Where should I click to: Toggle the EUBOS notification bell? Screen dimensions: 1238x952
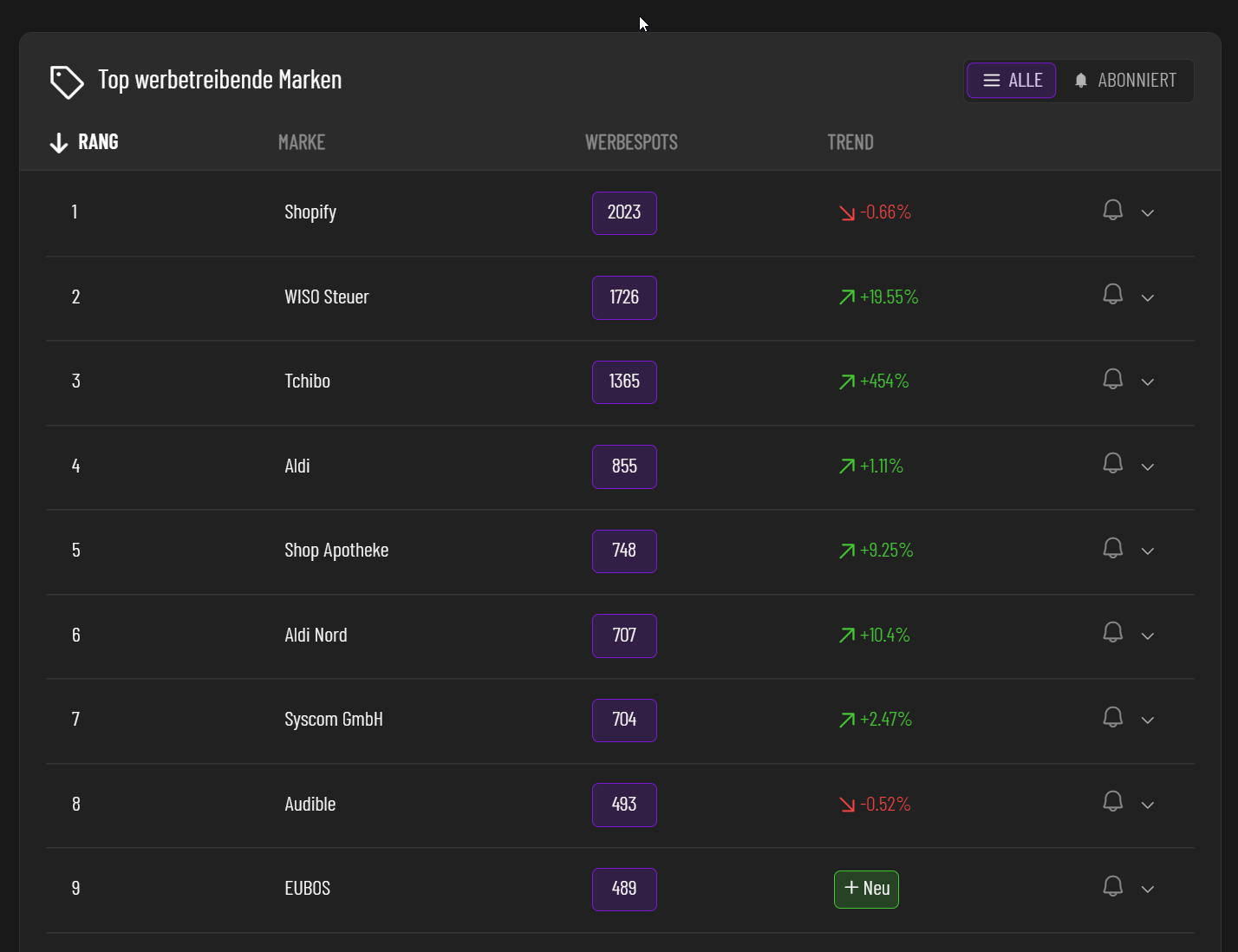(1112, 886)
